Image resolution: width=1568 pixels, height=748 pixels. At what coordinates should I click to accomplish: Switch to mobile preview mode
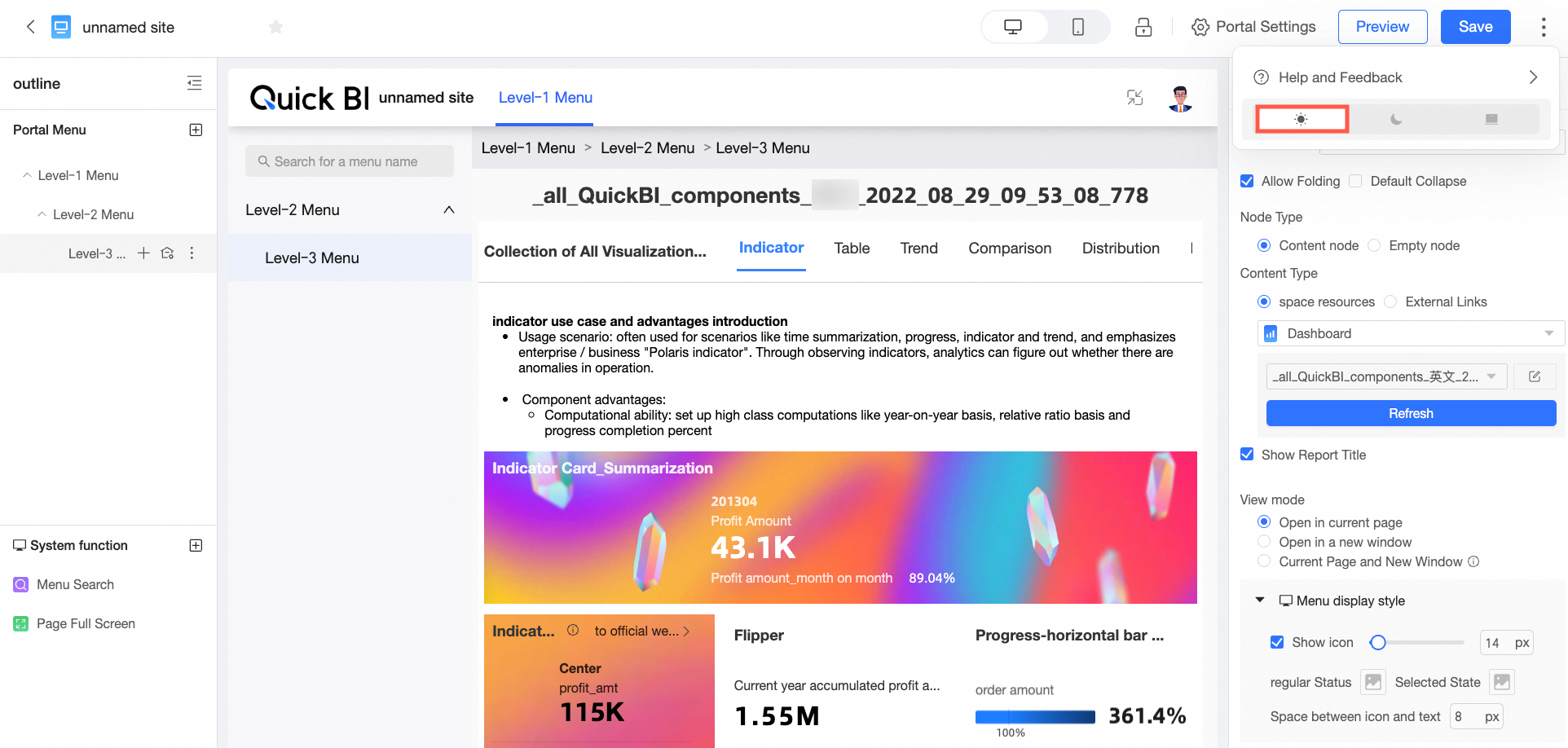point(1077,27)
